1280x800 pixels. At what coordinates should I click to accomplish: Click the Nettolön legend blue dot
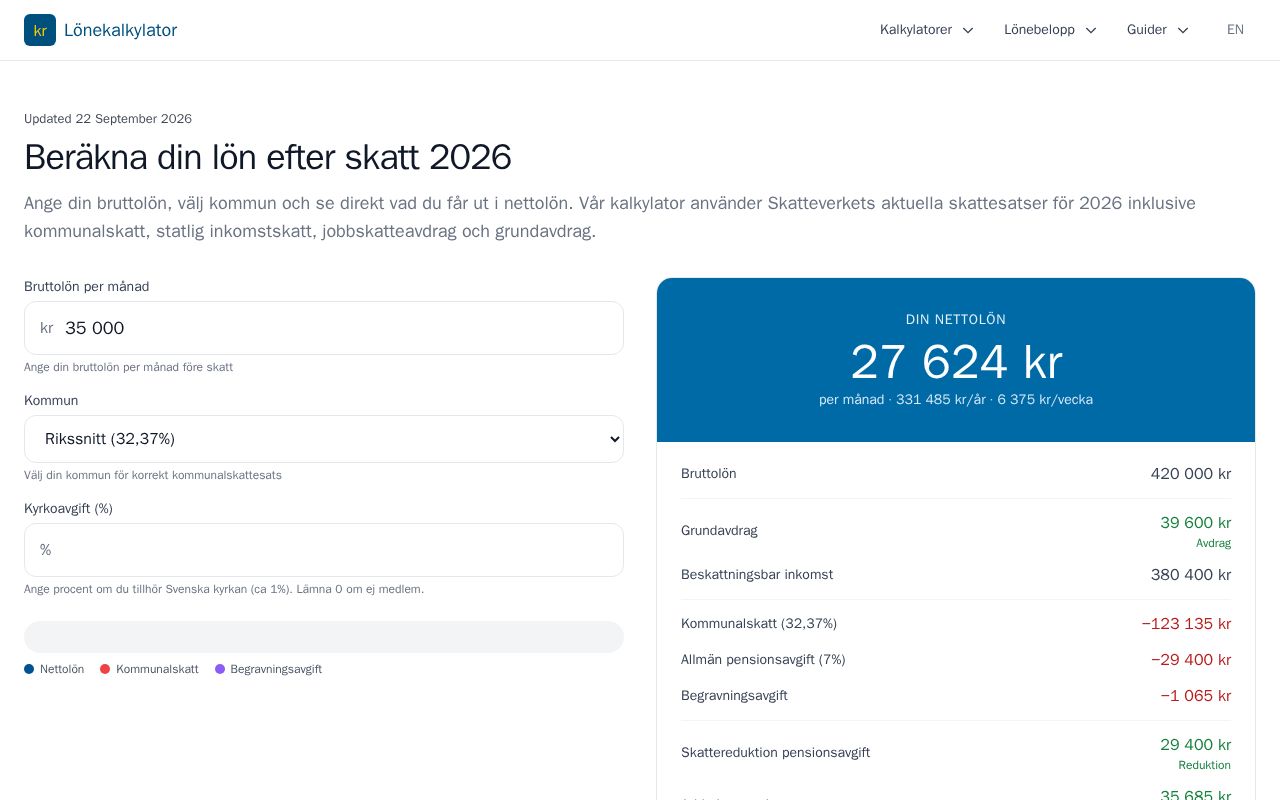click(x=29, y=669)
